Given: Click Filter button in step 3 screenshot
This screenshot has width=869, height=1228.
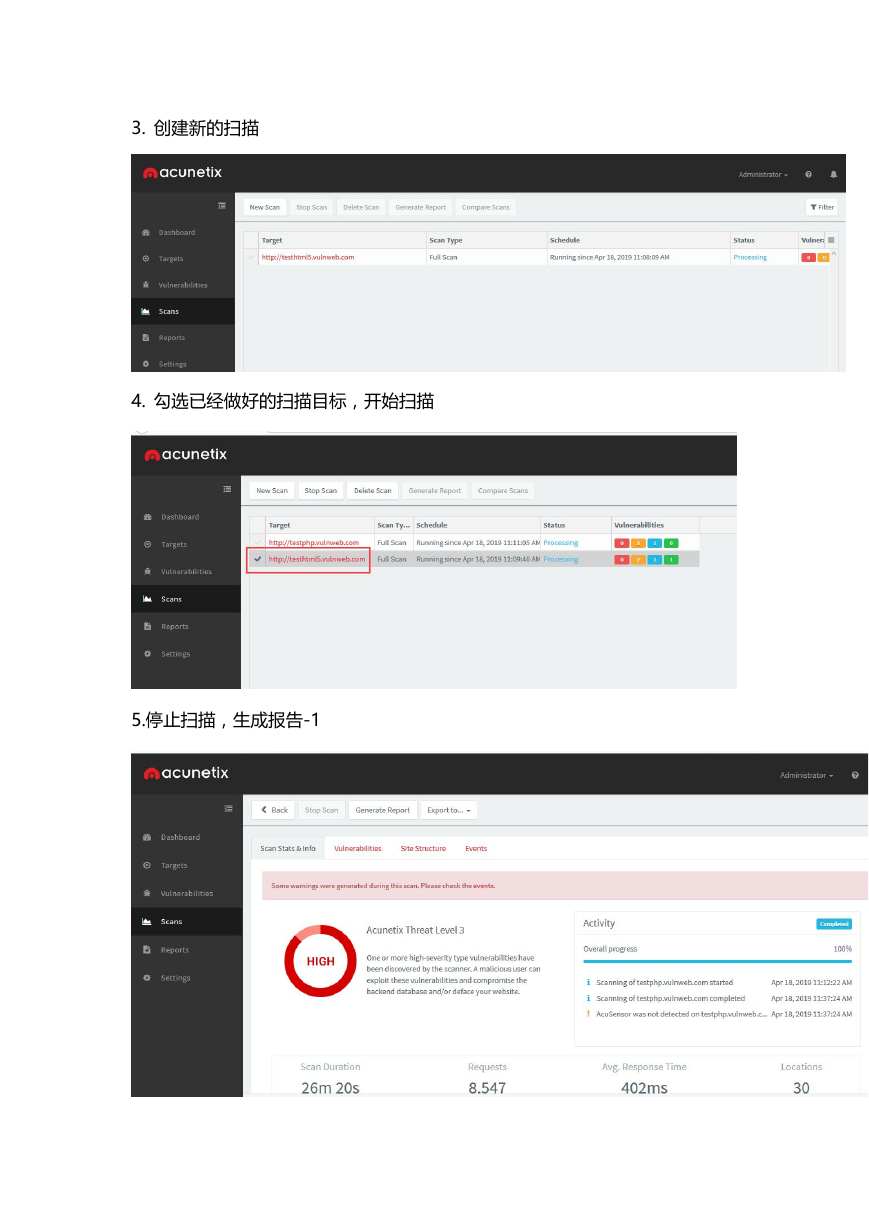Looking at the screenshot, I should [822, 207].
